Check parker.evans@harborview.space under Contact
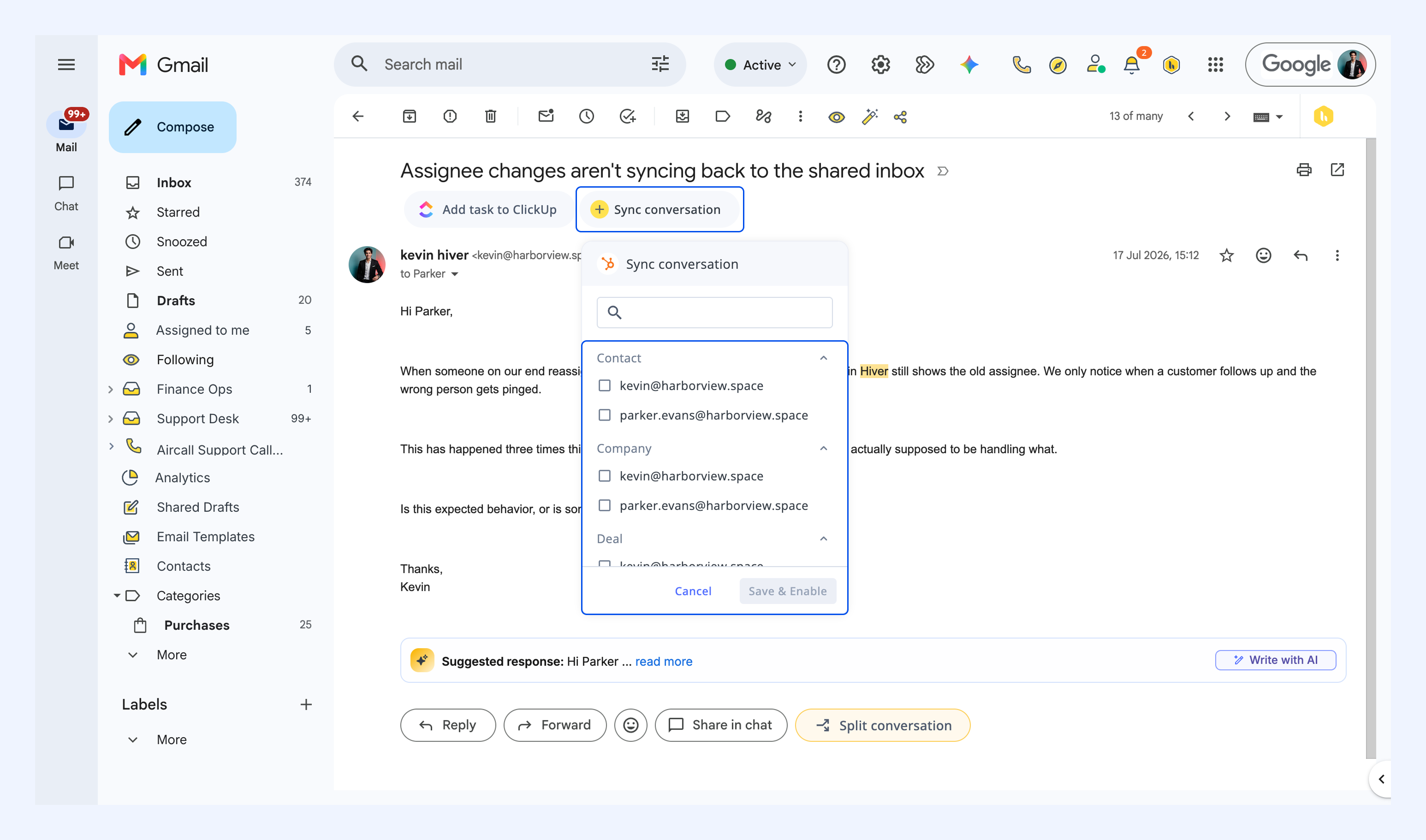The height and width of the screenshot is (840, 1426). coord(605,415)
